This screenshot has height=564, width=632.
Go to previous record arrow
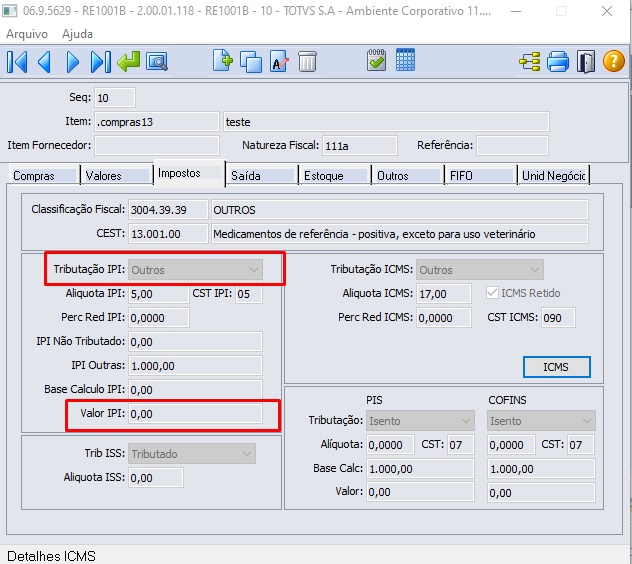click(44, 62)
